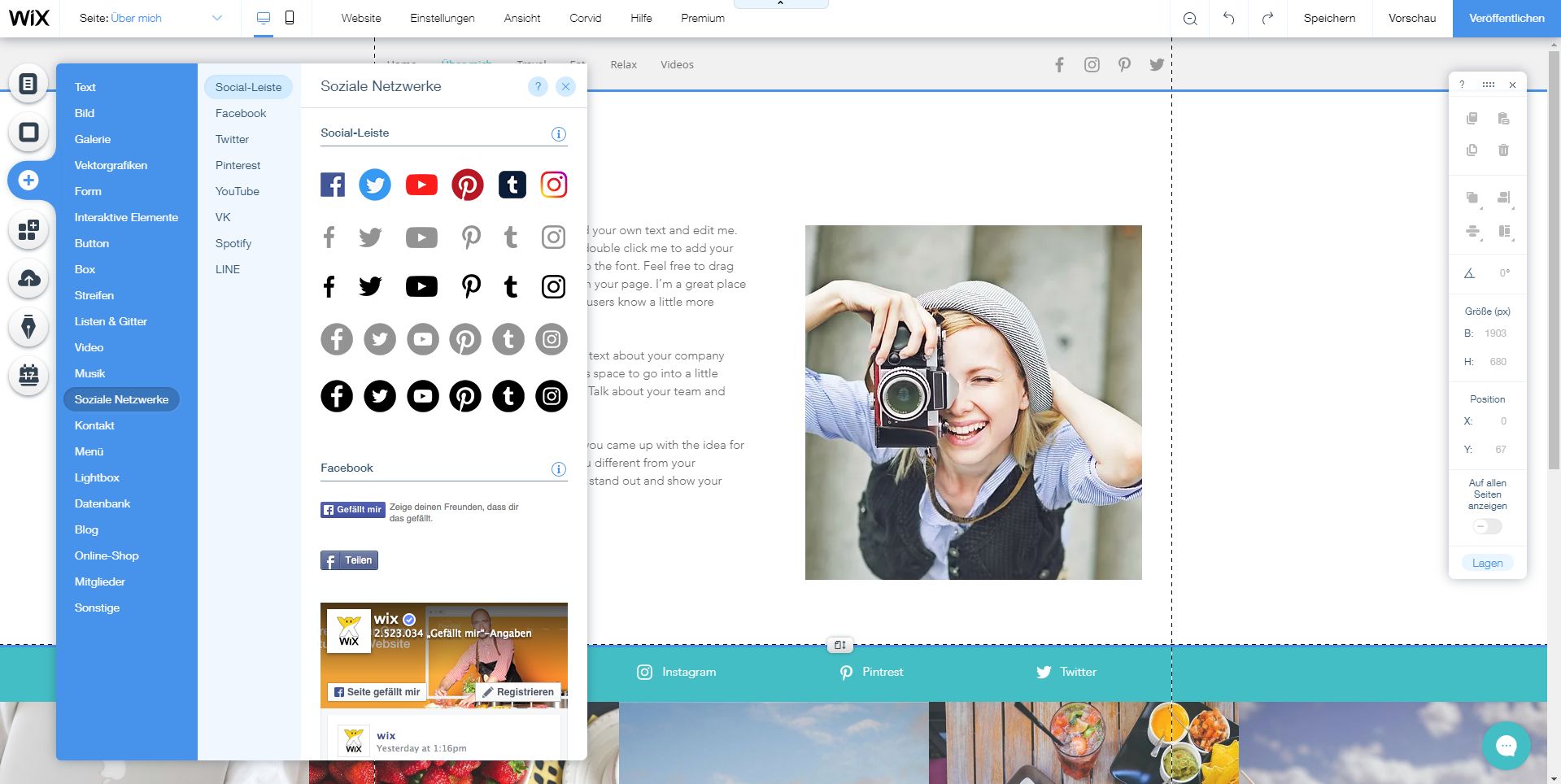
Task: Open the Background sidebar icon
Action: pyautogui.click(x=28, y=132)
